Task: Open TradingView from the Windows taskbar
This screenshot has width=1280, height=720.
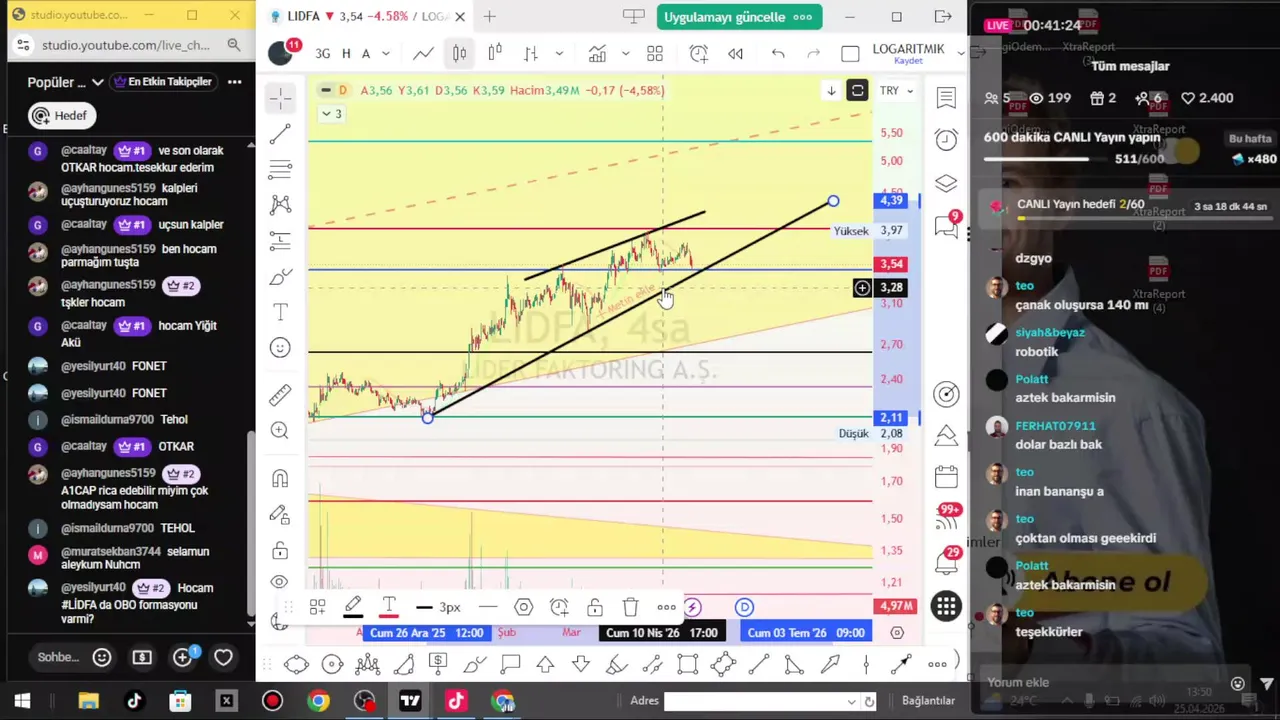Action: 410,701
